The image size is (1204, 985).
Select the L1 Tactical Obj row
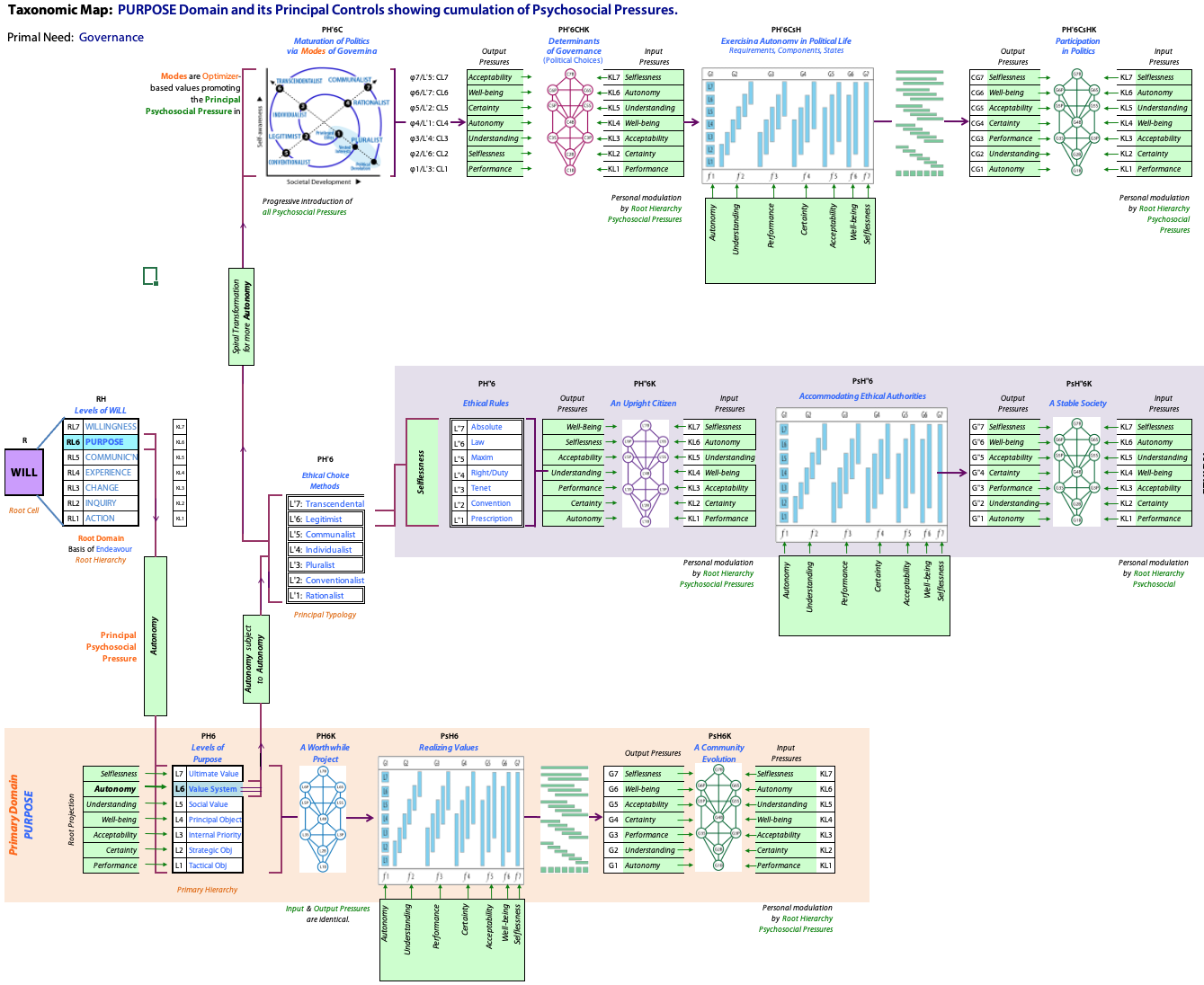[208, 865]
